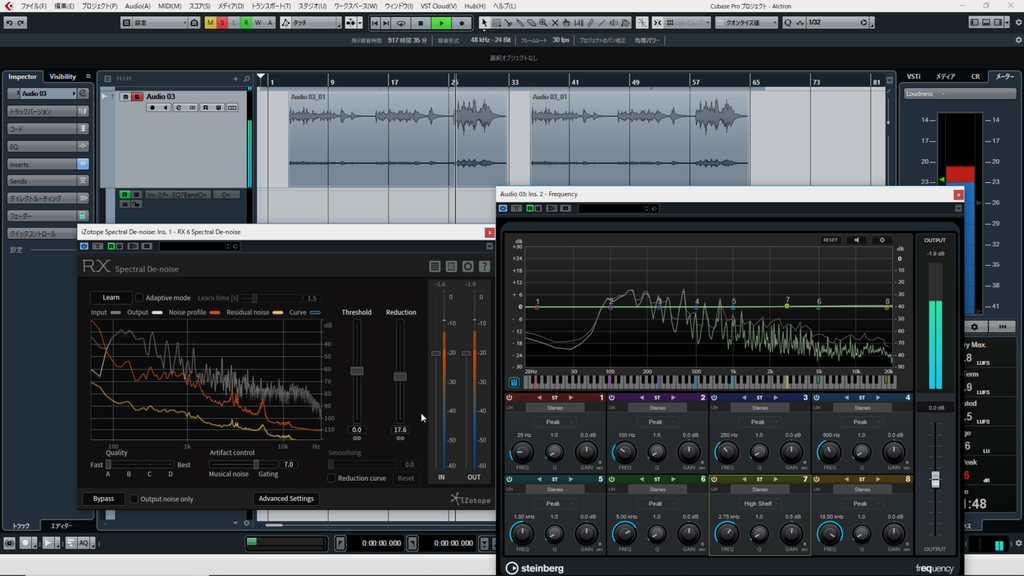This screenshot has height=576, width=1024.
Task: Click Frequency EQ output listen speaker icon
Action: tap(856, 240)
